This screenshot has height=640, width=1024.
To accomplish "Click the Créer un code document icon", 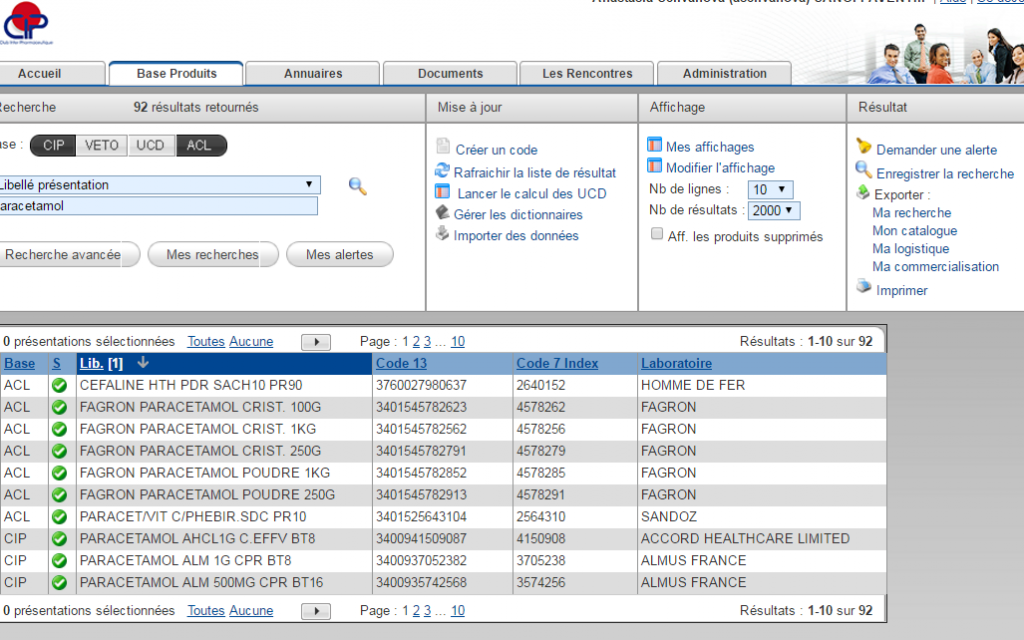I will click(x=443, y=146).
